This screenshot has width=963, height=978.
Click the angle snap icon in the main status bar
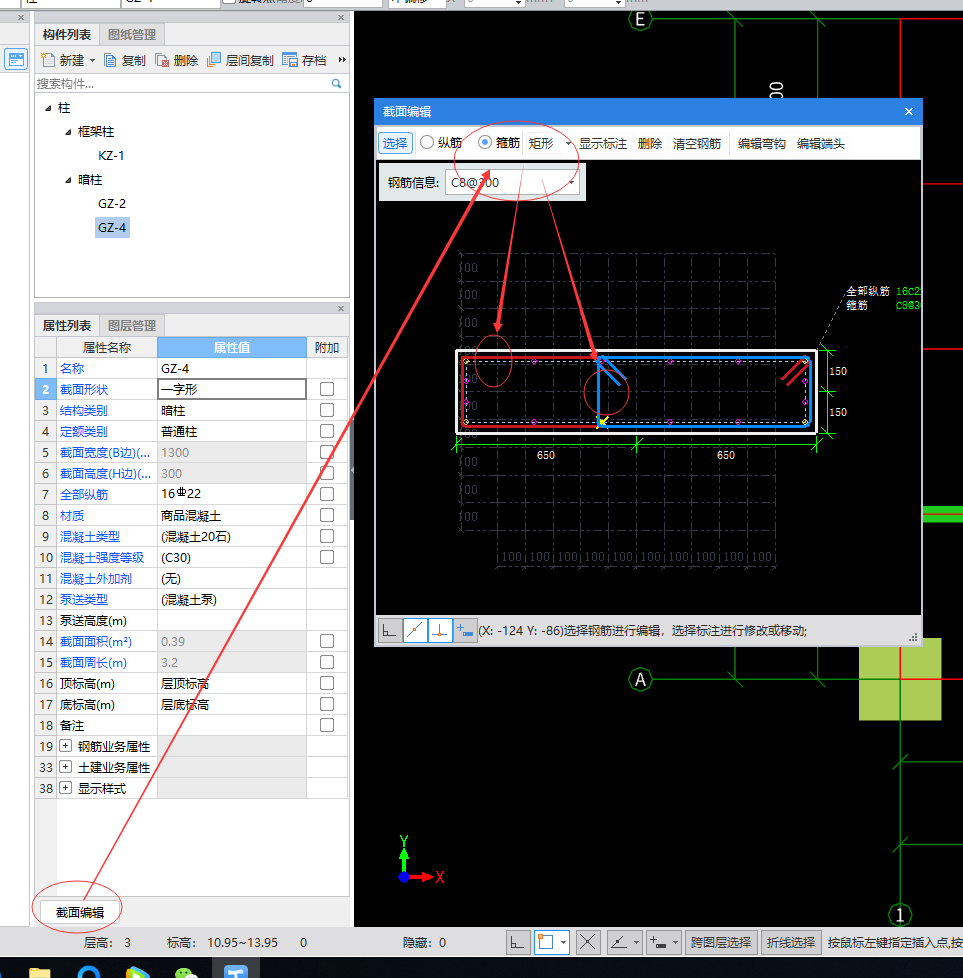(619, 942)
